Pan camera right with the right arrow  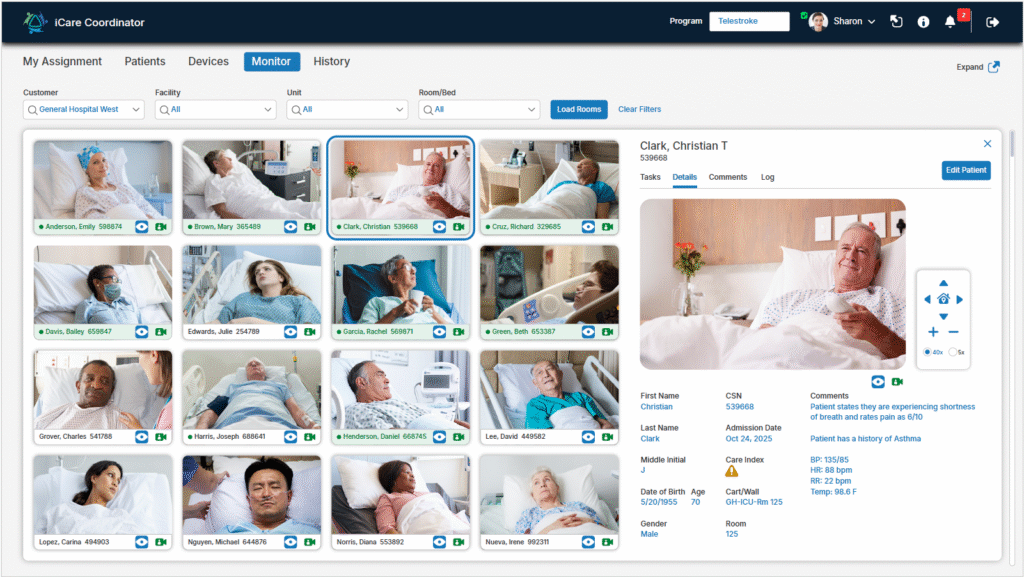960,299
